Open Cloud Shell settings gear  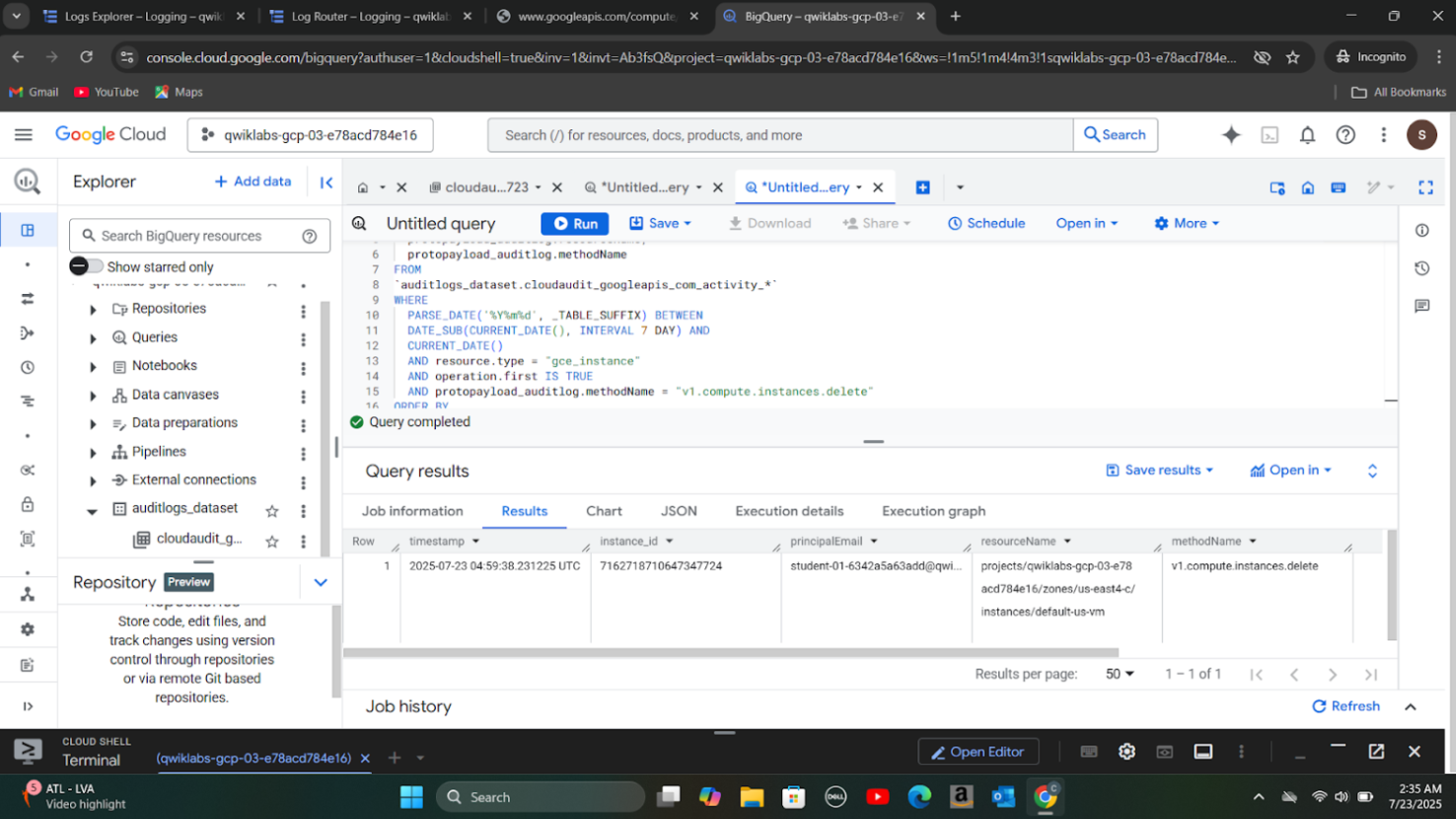[1127, 752]
